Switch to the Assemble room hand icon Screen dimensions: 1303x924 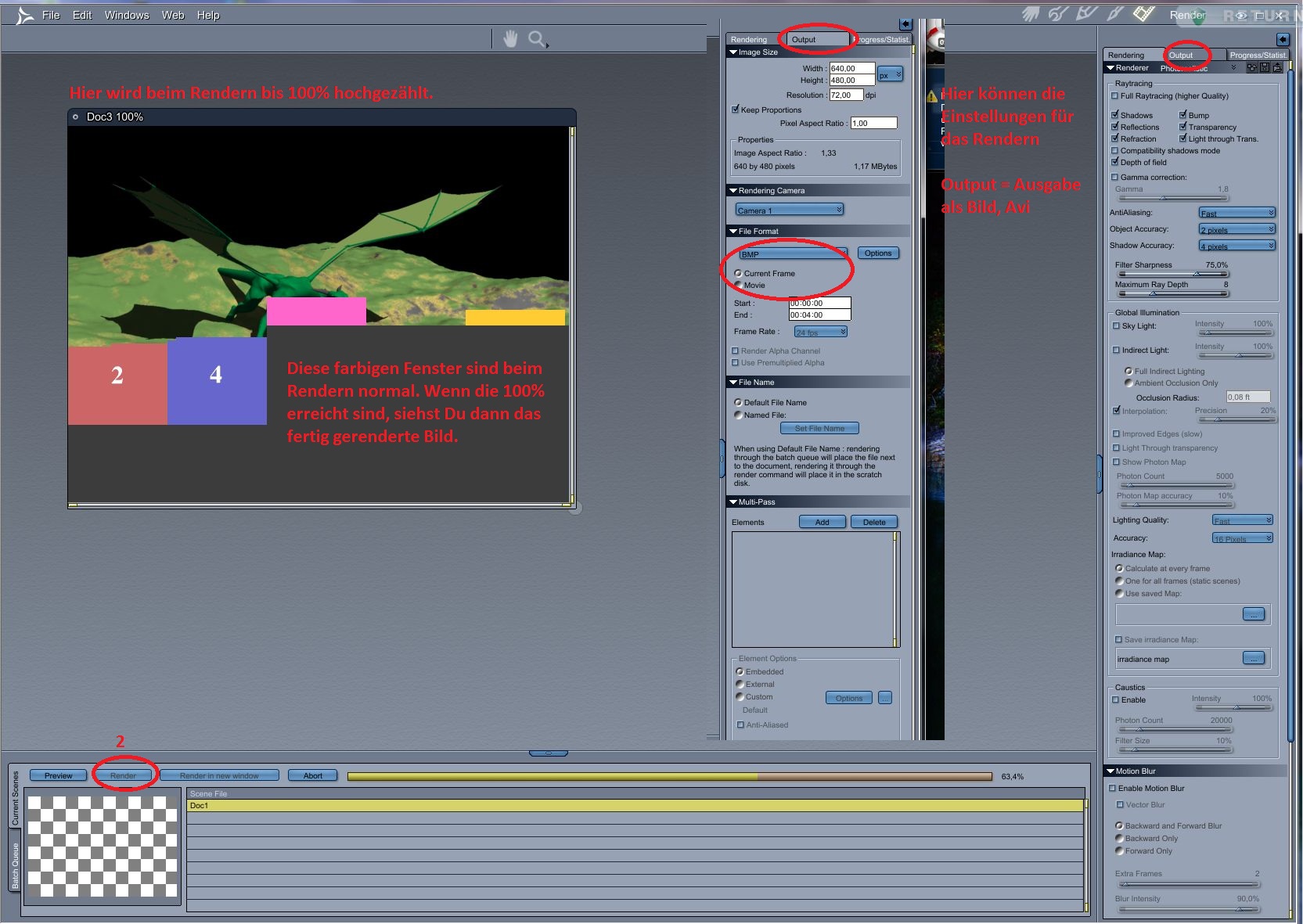click(1031, 14)
